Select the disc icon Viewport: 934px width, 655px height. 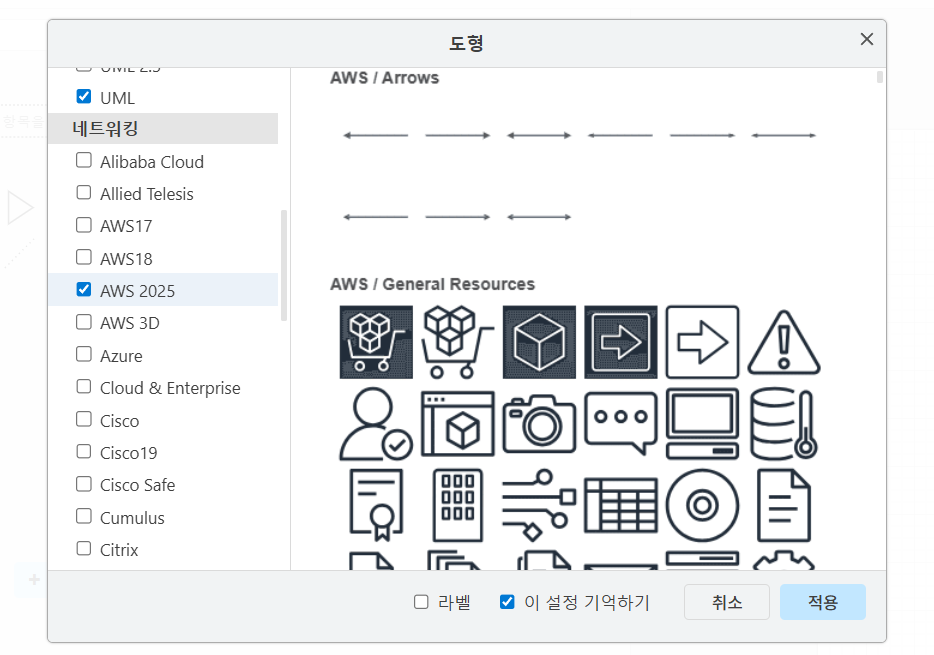702,506
